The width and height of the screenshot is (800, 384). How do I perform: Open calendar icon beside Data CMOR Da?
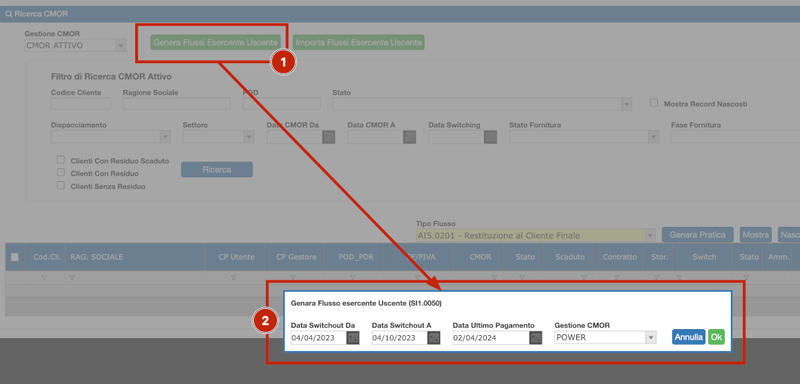(x=329, y=137)
